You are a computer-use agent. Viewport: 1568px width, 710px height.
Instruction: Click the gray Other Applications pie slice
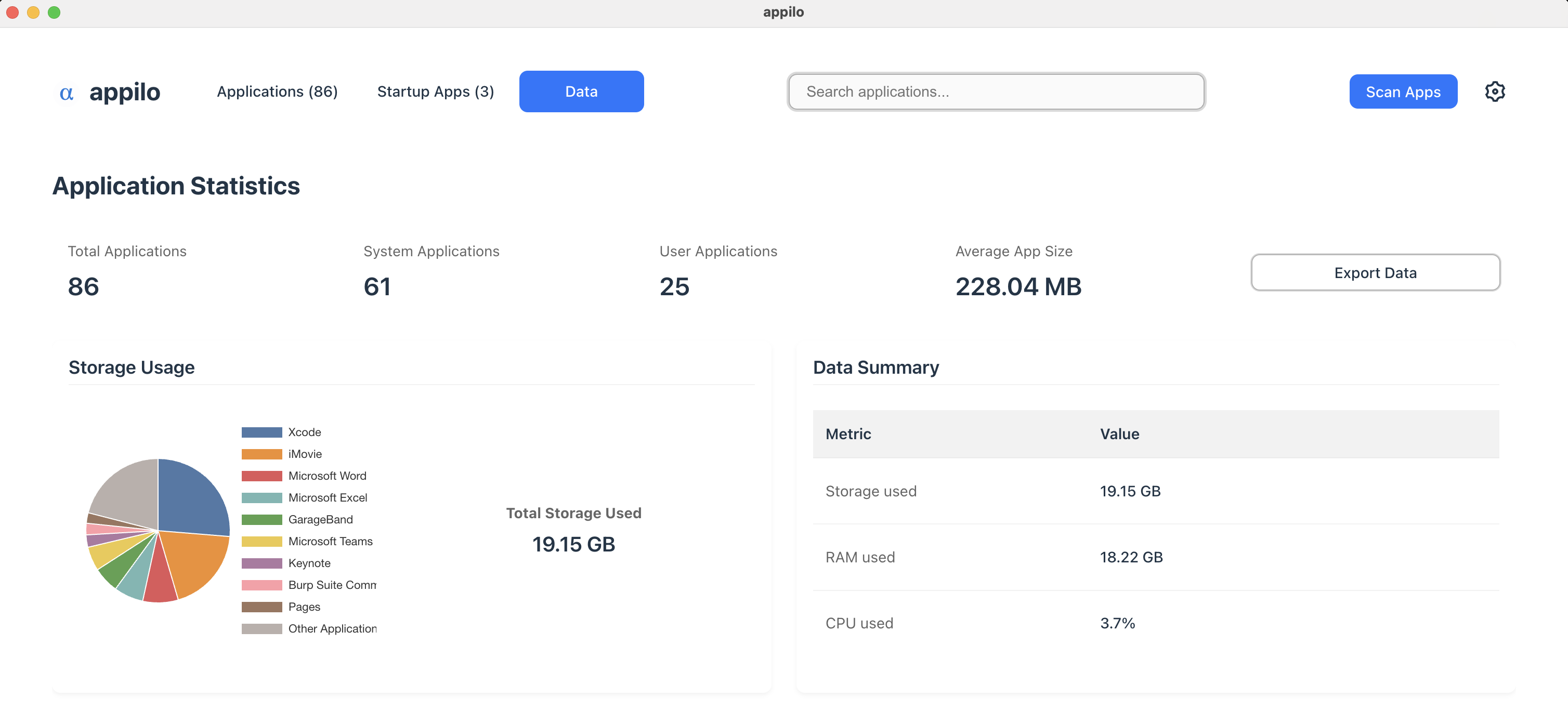(x=129, y=492)
